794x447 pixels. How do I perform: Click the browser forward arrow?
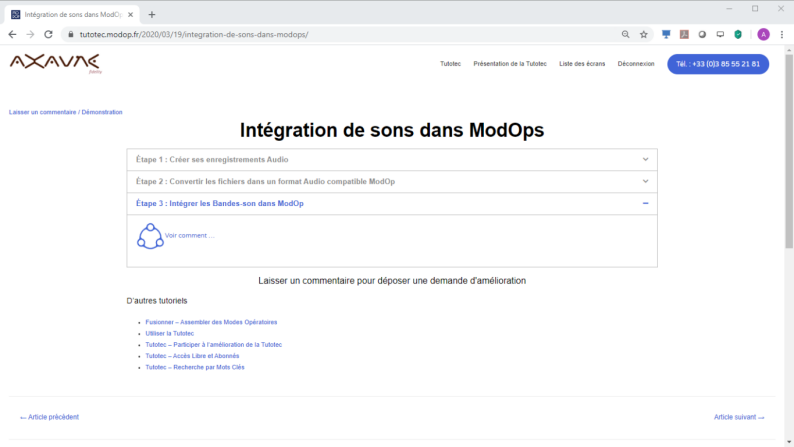coord(30,34)
